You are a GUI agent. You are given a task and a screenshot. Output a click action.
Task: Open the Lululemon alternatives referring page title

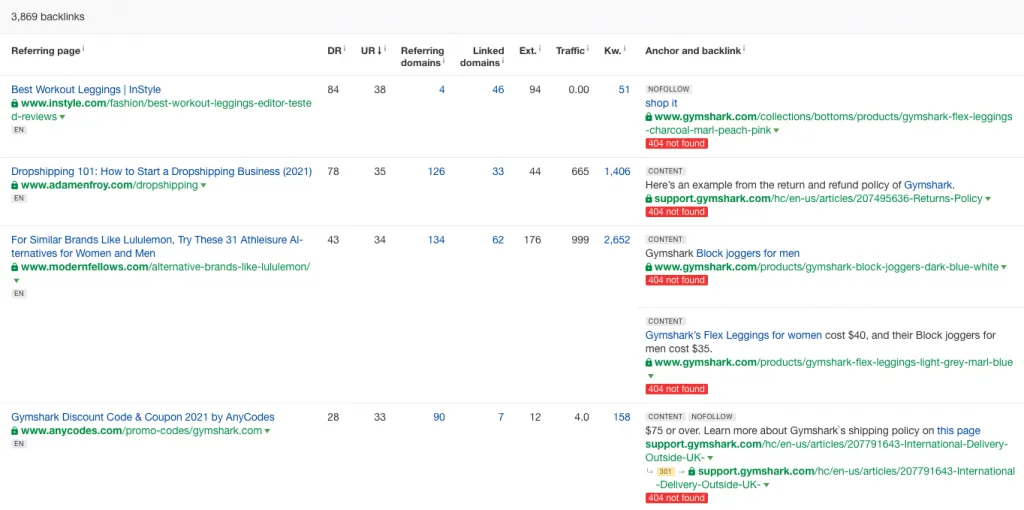tap(157, 246)
